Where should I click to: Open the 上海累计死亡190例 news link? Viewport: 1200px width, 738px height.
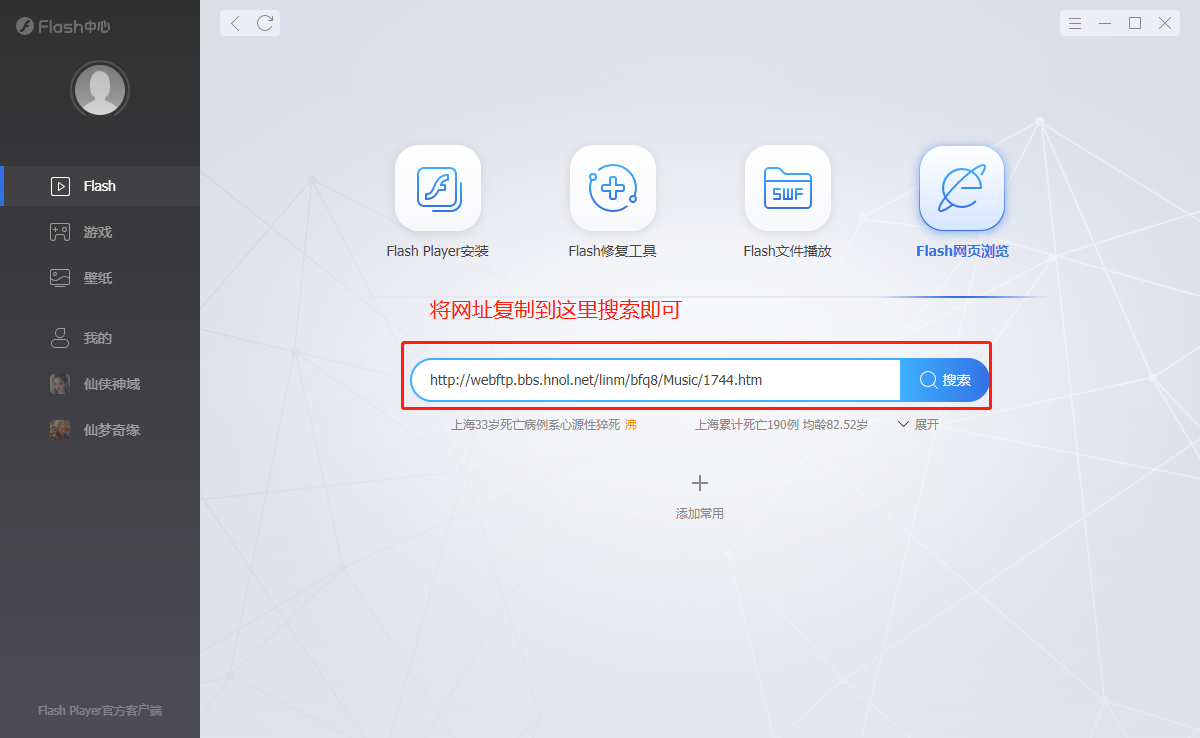coord(781,424)
